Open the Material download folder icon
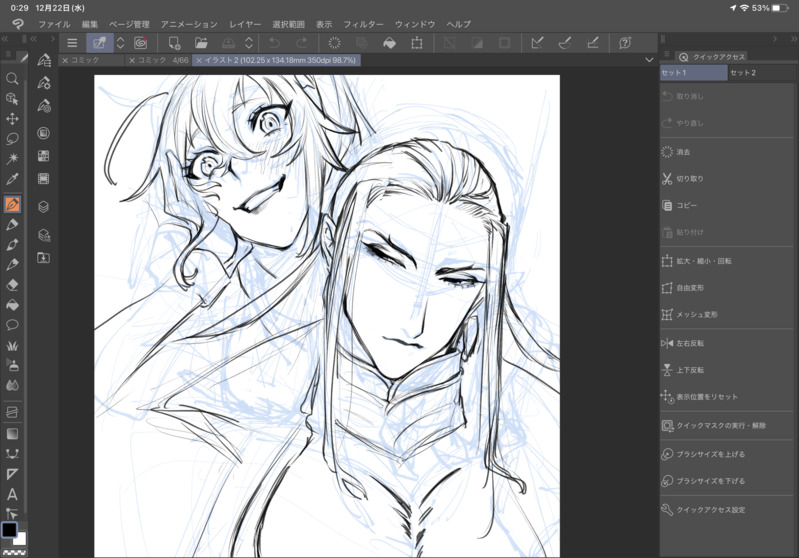The image size is (799, 558). point(44,258)
